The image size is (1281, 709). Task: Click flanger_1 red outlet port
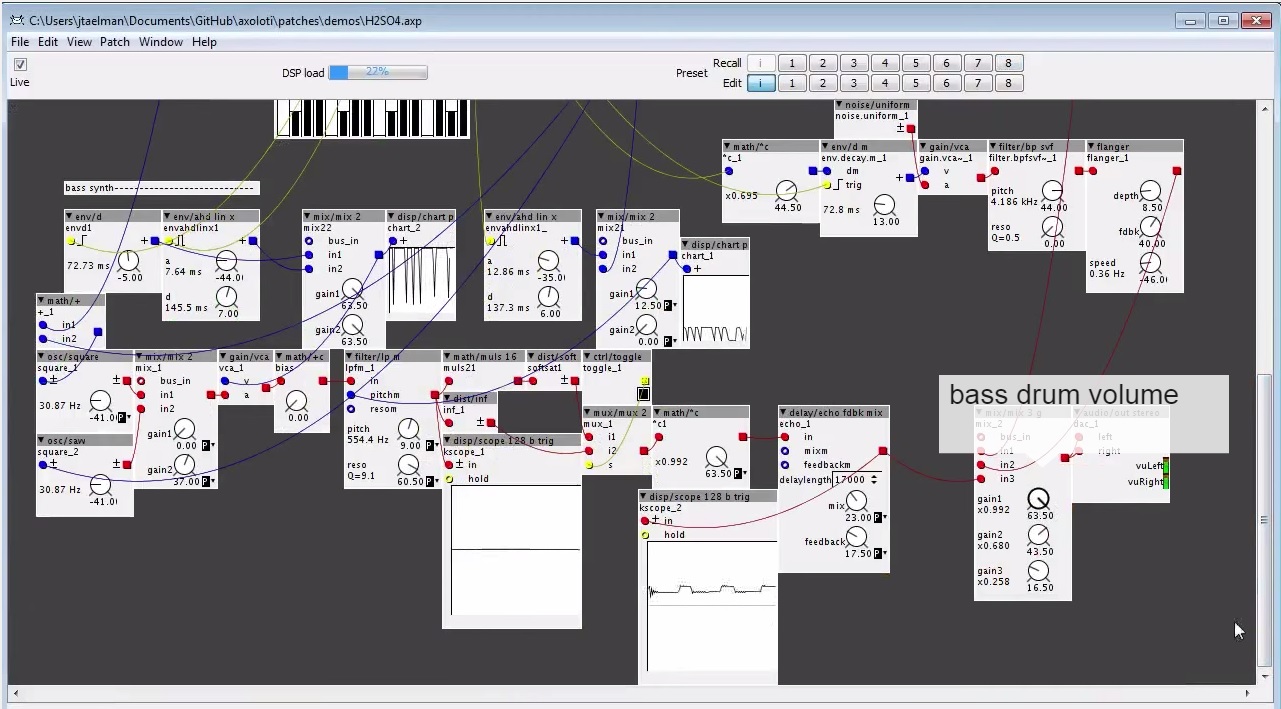point(1177,171)
